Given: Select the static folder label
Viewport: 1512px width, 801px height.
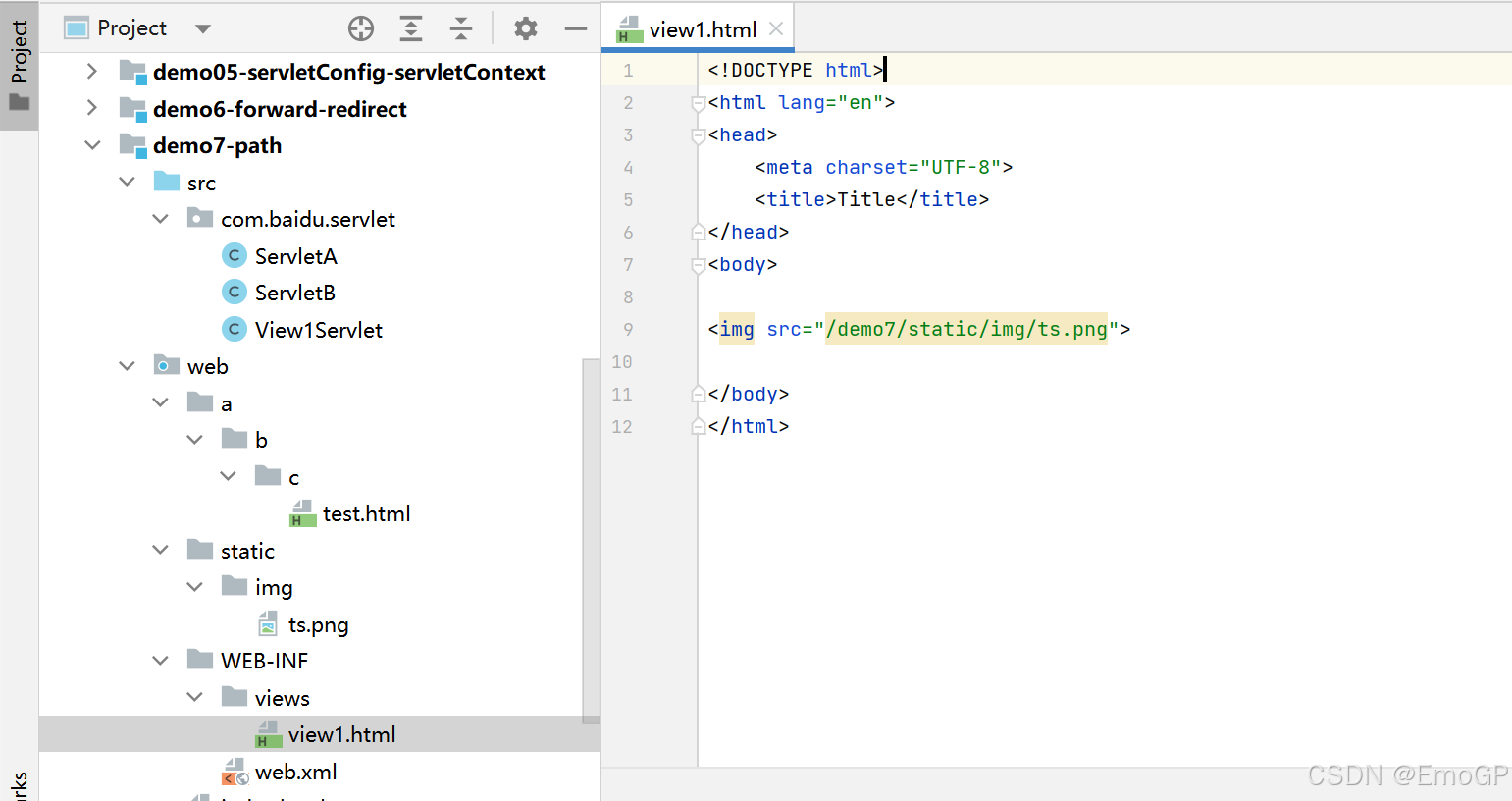Looking at the screenshot, I should [x=247, y=551].
